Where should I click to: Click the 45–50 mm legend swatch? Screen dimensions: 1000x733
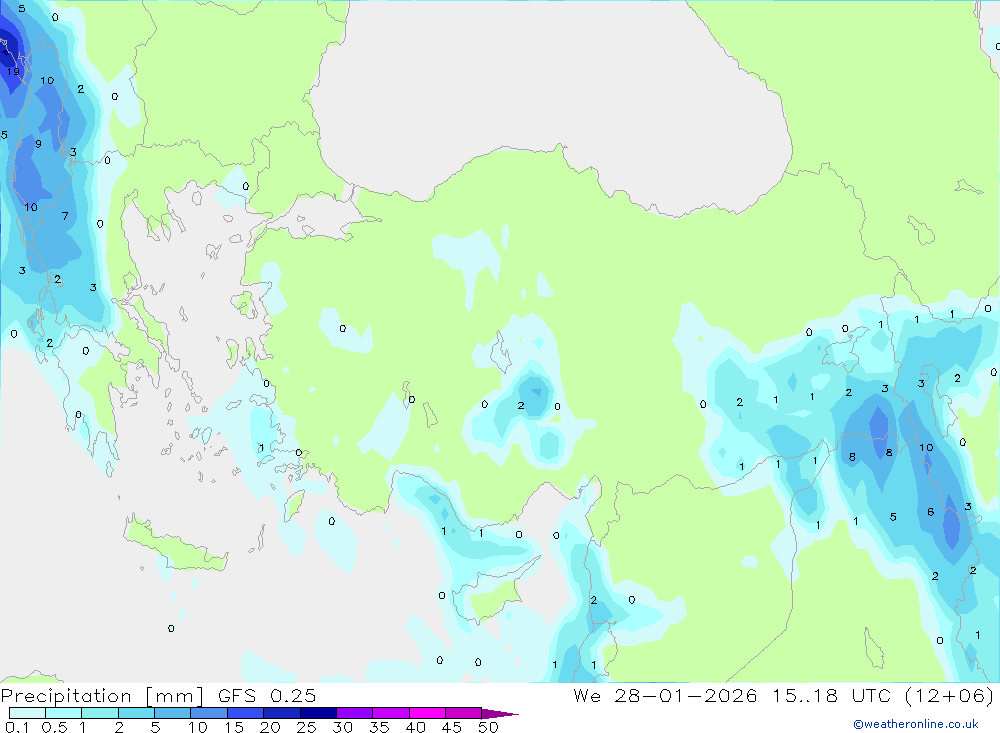pyautogui.click(x=463, y=713)
